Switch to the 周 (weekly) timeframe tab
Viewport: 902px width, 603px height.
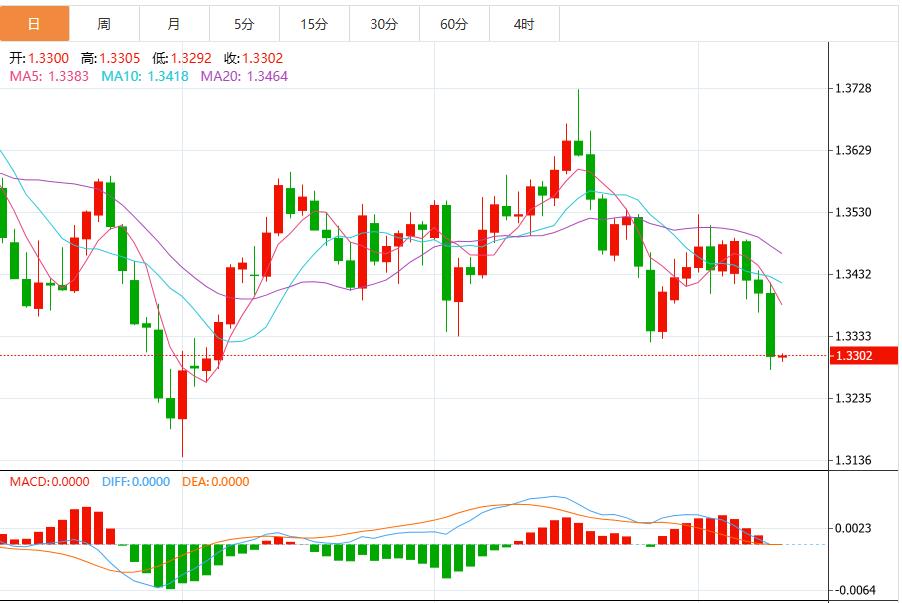[106, 22]
